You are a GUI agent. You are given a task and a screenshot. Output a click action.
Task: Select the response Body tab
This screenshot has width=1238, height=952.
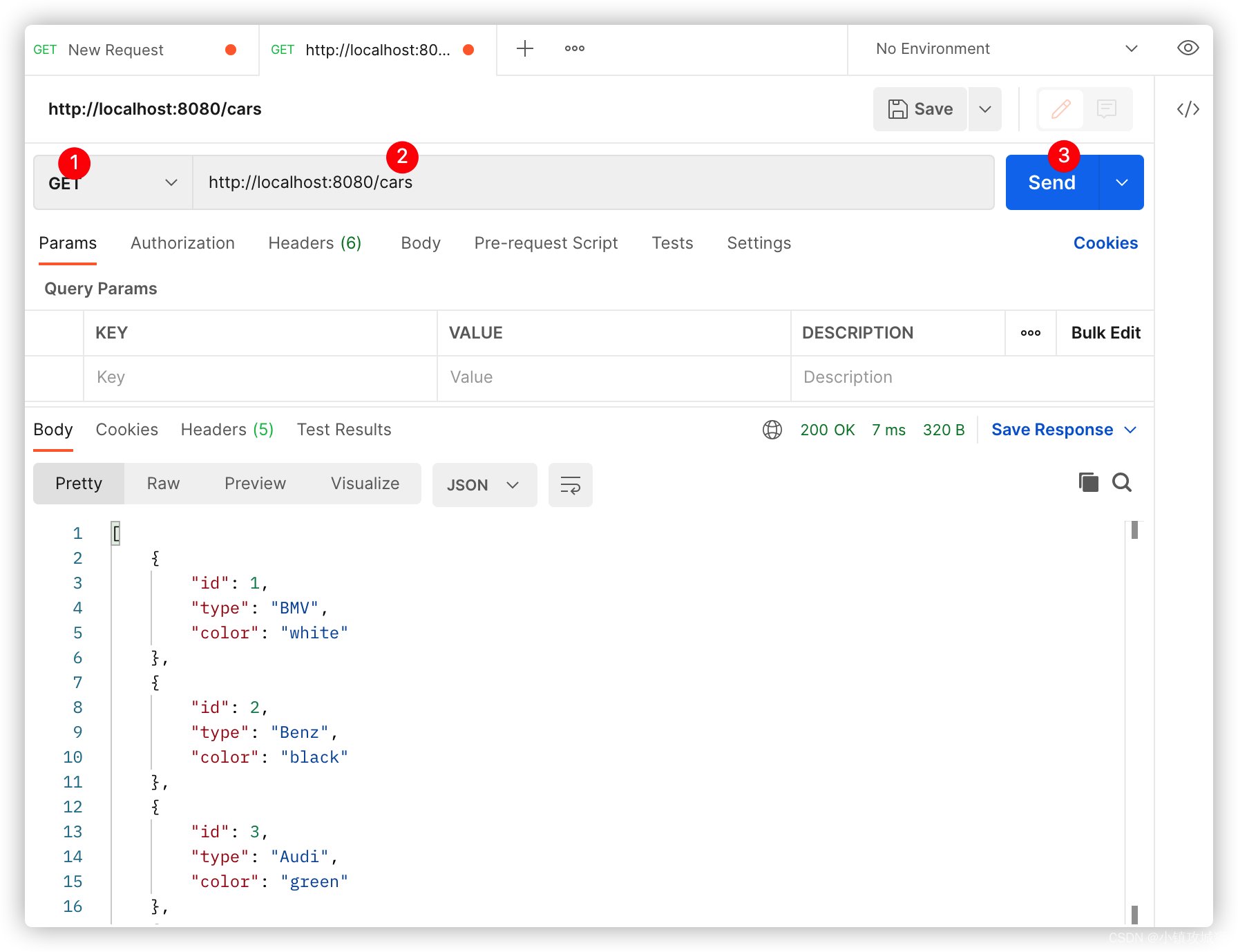tap(53, 430)
